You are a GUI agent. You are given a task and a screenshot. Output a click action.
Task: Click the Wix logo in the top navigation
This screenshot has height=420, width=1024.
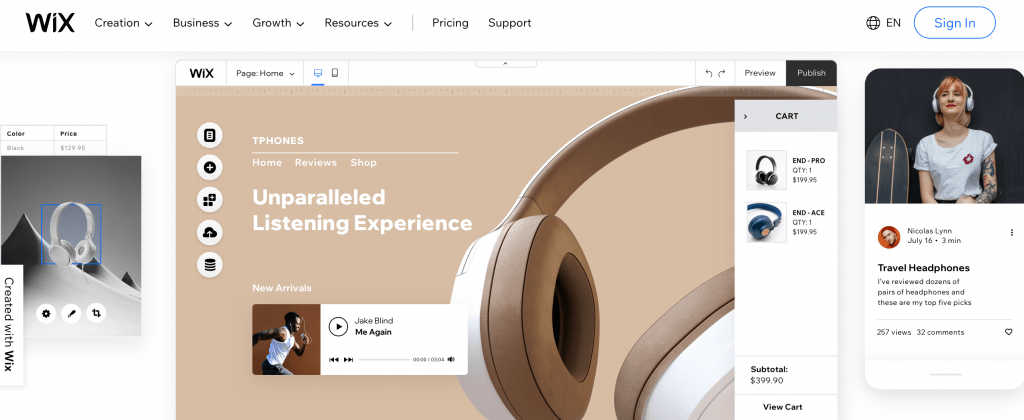[50, 23]
